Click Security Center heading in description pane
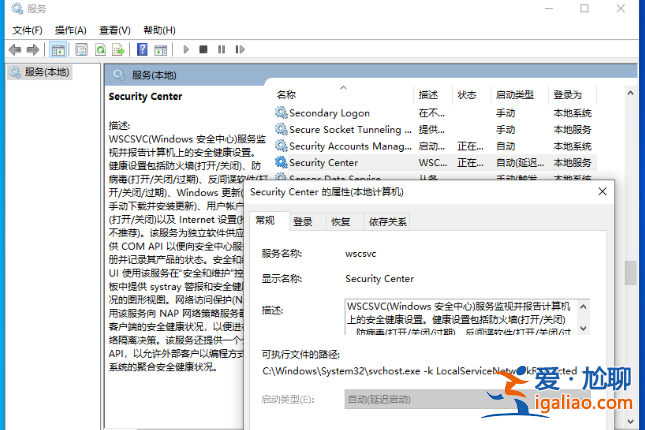The height and width of the screenshot is (430, 645). 145,96
